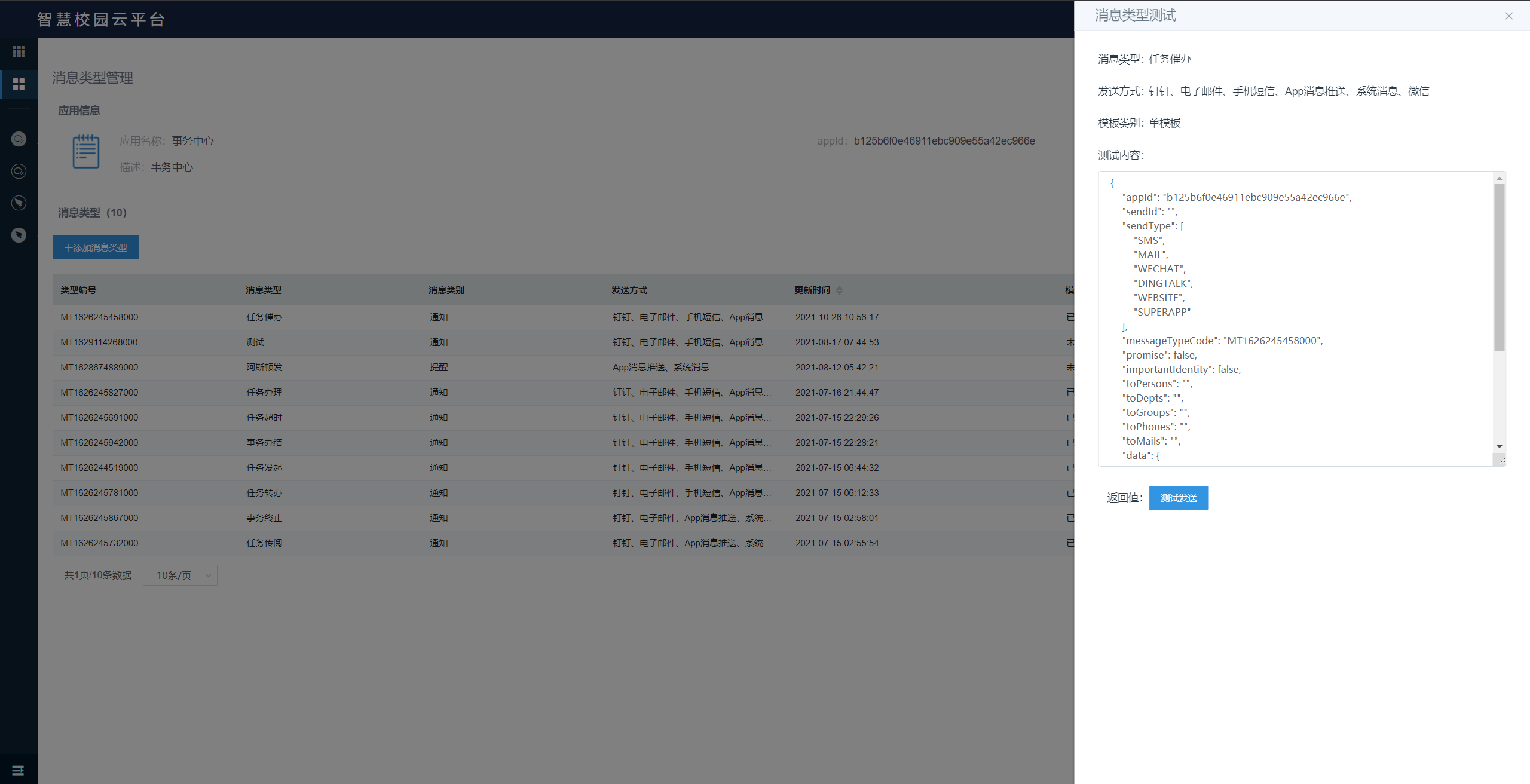Click the 消息类型测试 drawer title
This screenshot has height=784, width=1530.
[1136, 16]
